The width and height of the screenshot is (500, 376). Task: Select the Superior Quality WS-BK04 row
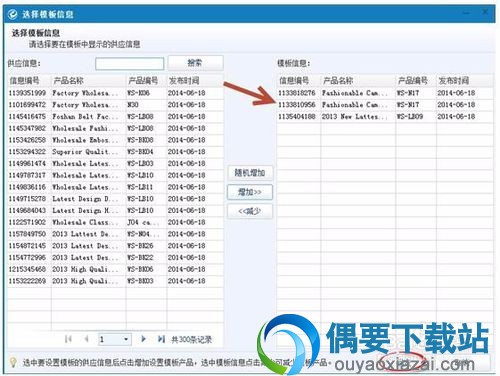click(x=115, y=152)
